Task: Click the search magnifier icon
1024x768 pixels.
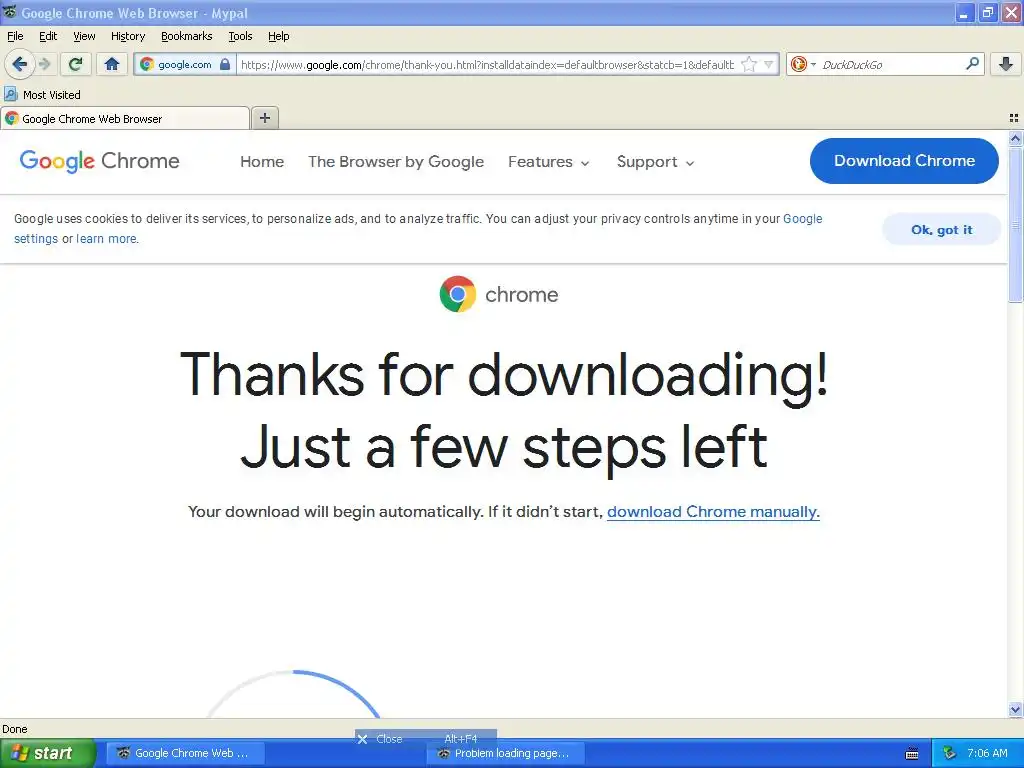Action: click(x=972, y=64)
